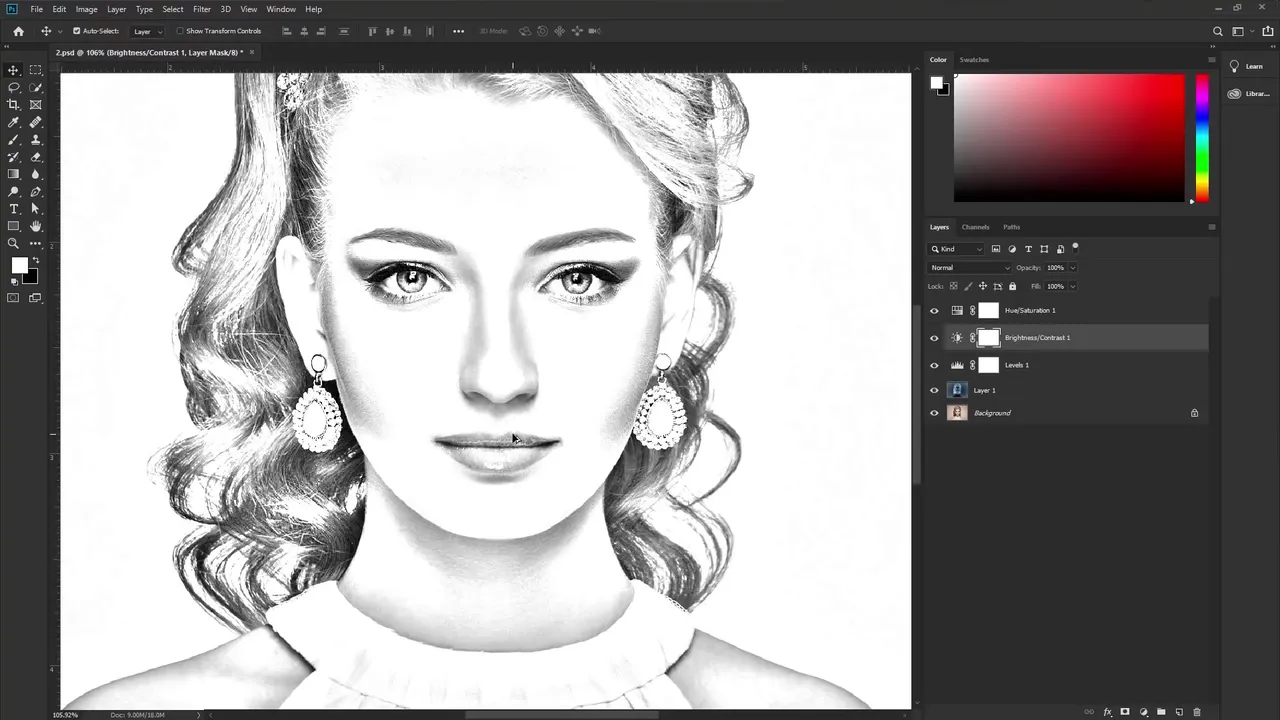1280x720 pixels.
Task: Open the Kind filter dropdown
Action: click(957, 249)
